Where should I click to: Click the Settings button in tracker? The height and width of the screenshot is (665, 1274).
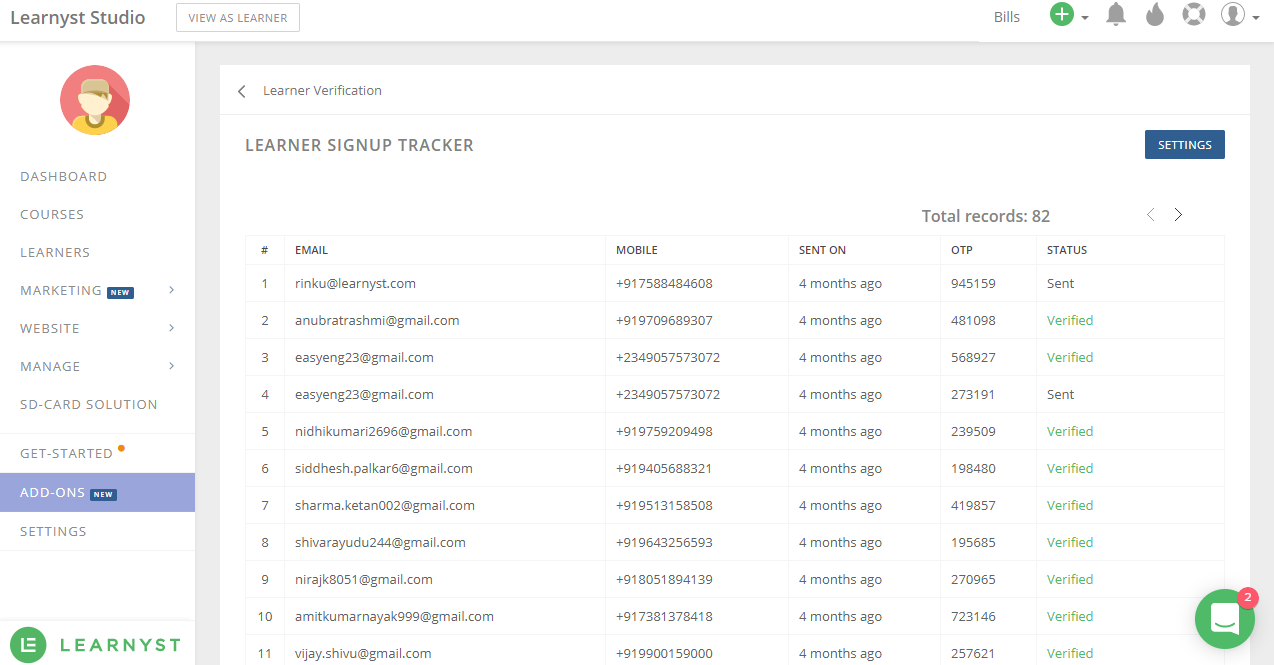coord(1184,145)
